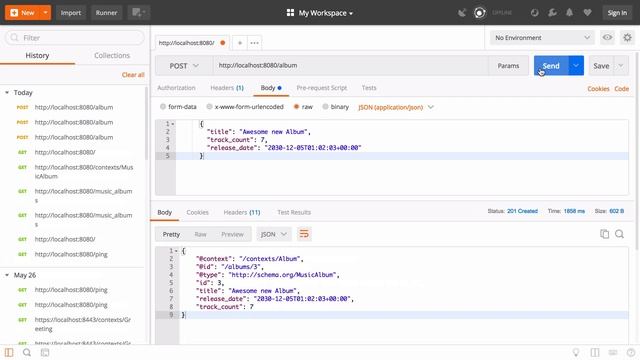Select the x-www-form-urlencoded radio button
The image size is (640, 360).
(x=209, y=107)
